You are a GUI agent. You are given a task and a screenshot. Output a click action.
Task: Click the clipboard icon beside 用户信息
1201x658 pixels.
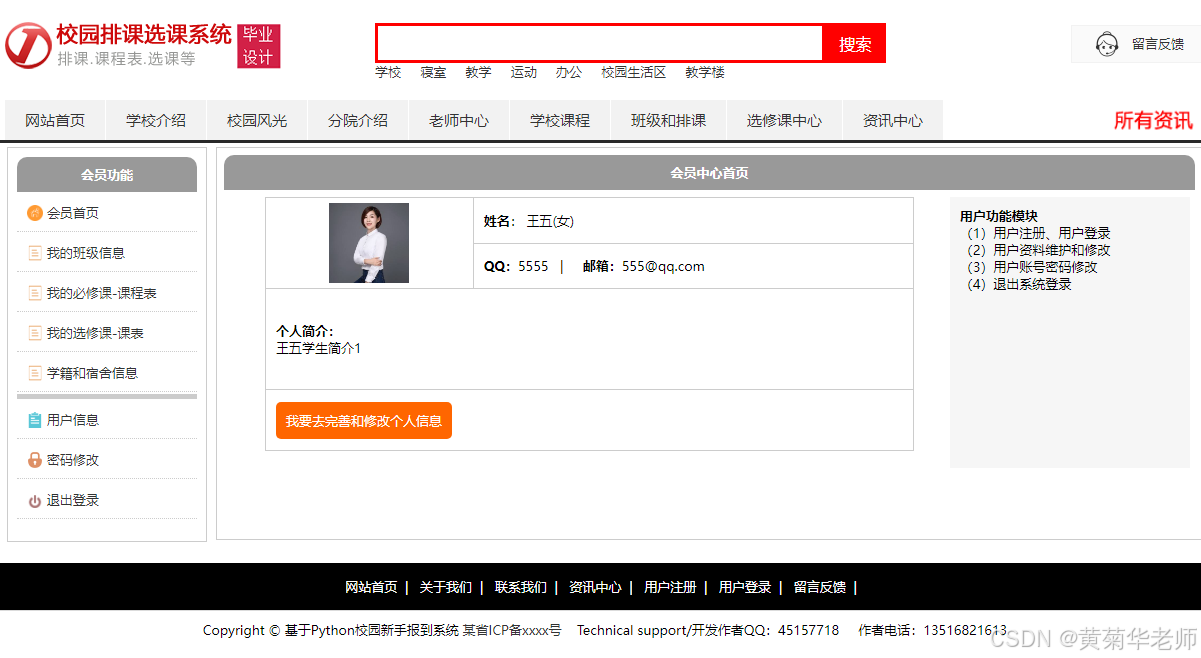tap(35, 420)
